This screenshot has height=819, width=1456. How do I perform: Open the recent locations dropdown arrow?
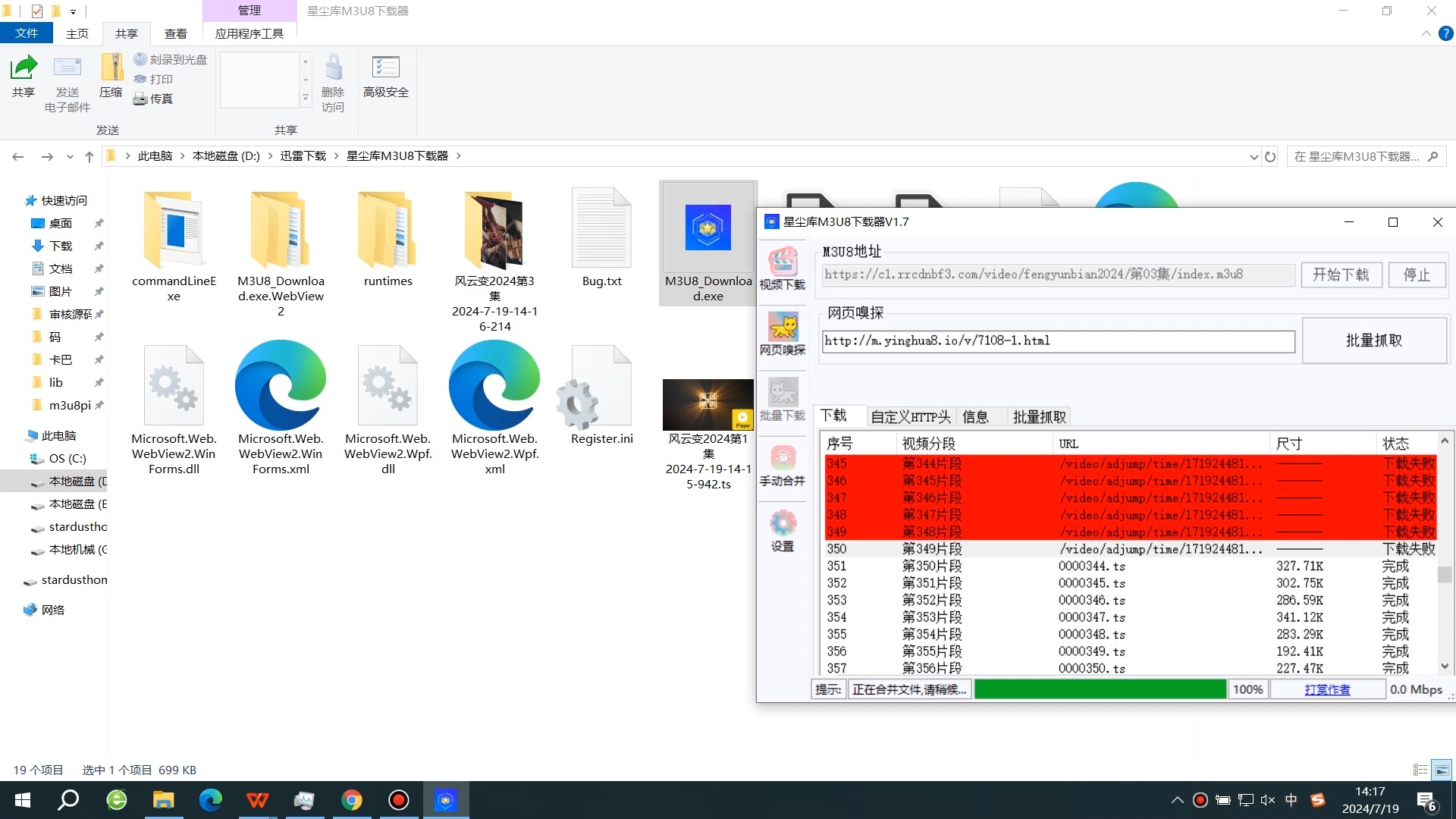click(x=70, y=157)
